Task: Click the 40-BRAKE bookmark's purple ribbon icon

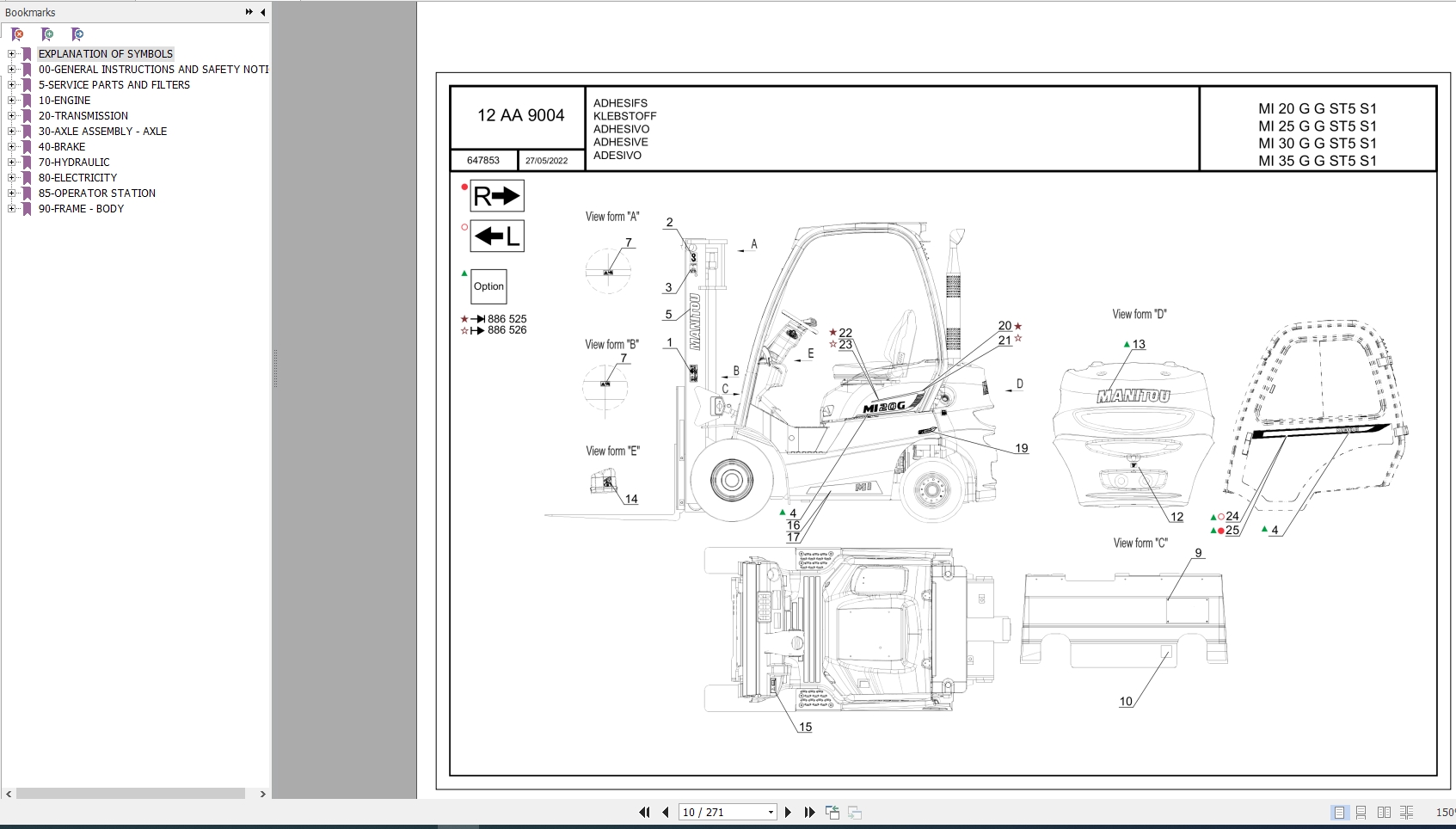Action: coord(27,146)
